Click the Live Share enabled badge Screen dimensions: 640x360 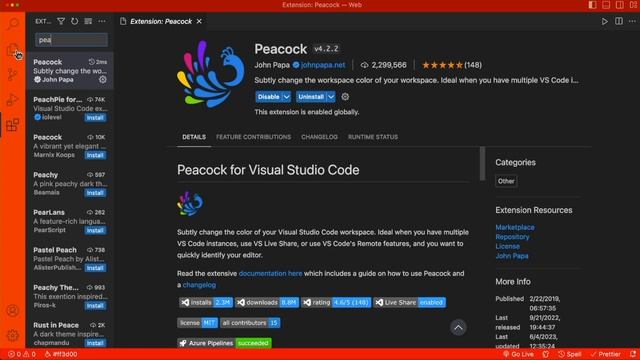click(x=409, y=302)
